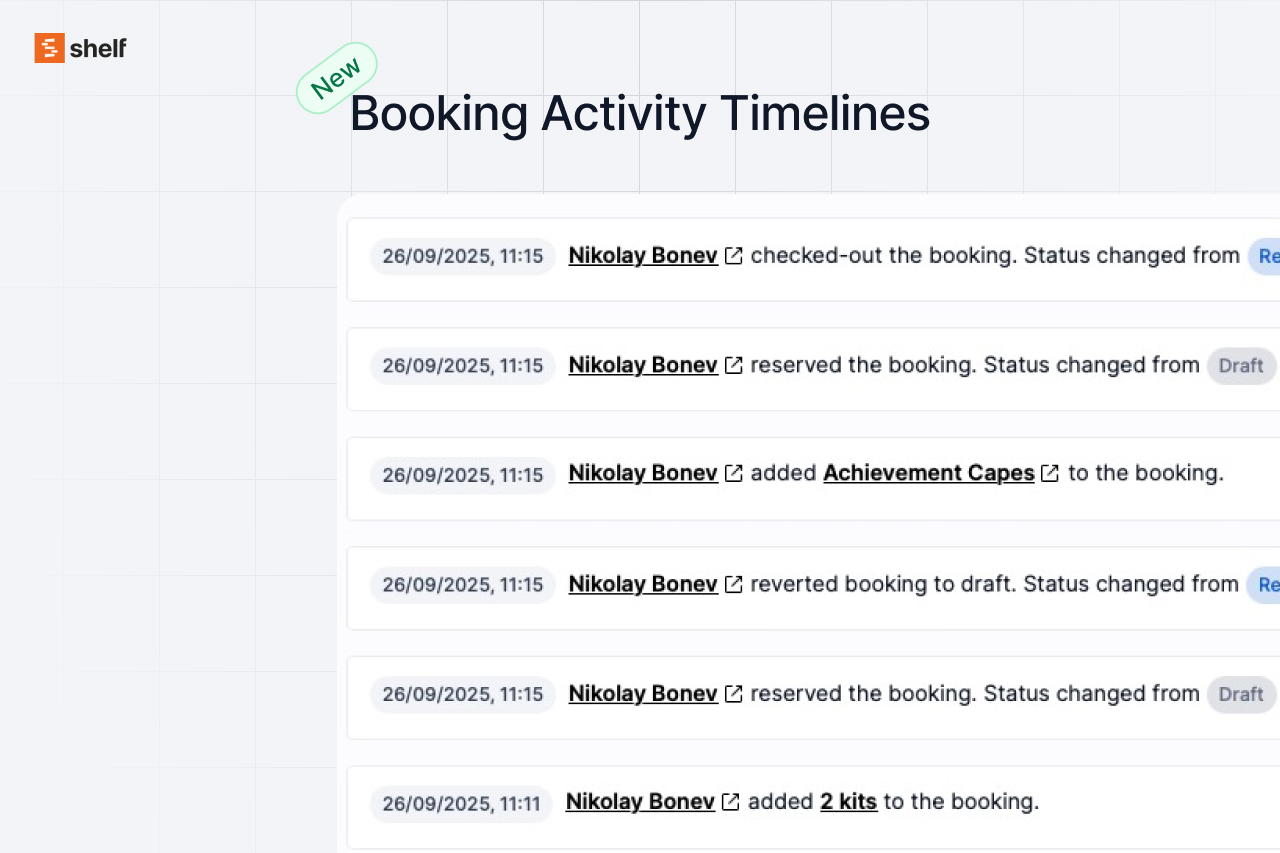Click the external link icon in the second reserved entry
1280x853 pixels.
click(733, 693)
